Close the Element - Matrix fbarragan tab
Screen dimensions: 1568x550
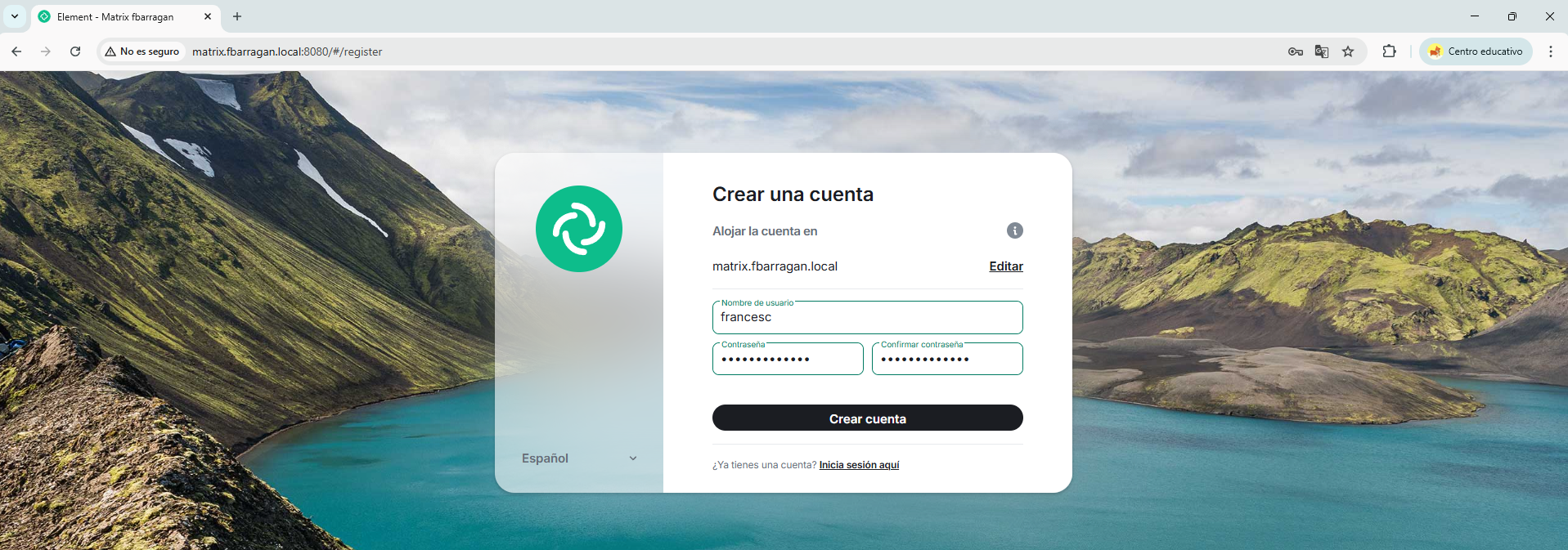[x=208, y=16]
